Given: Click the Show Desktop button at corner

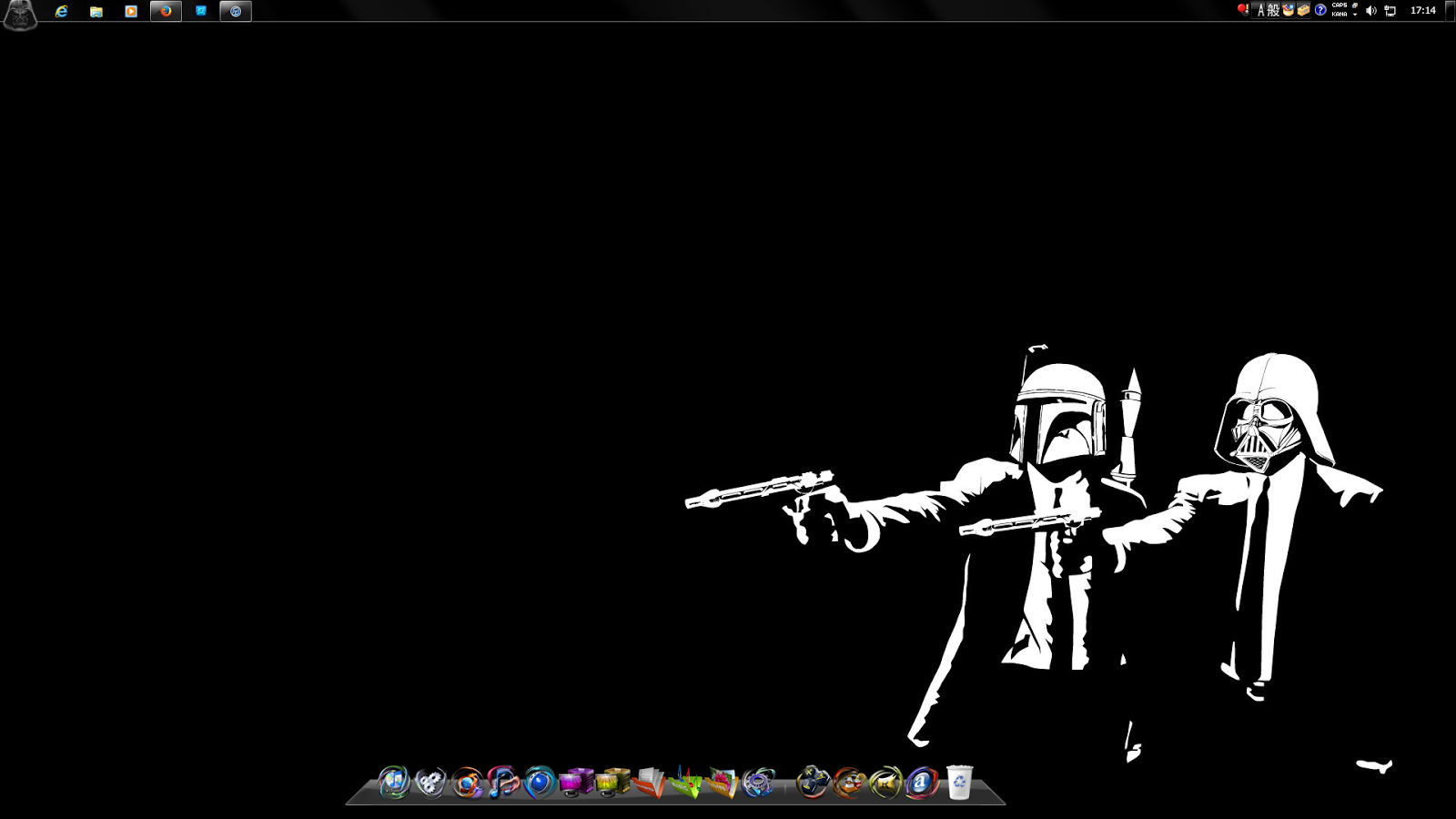Looking at the screenshot, I should click(1450, 11).
